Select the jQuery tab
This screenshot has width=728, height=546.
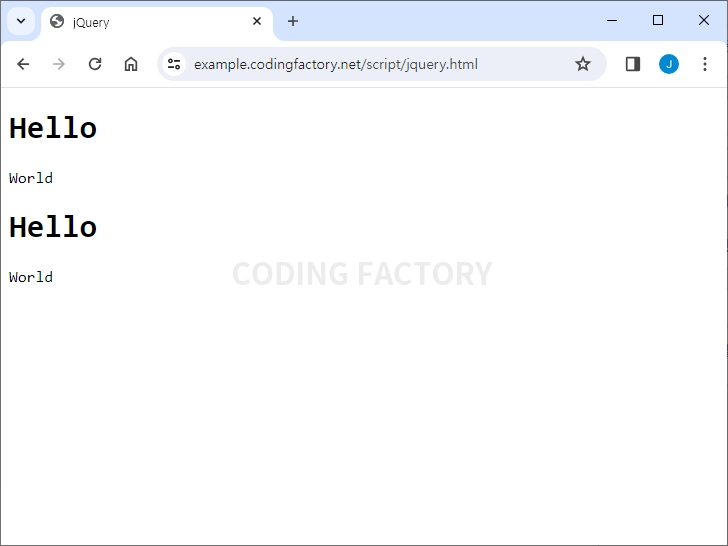157,22
